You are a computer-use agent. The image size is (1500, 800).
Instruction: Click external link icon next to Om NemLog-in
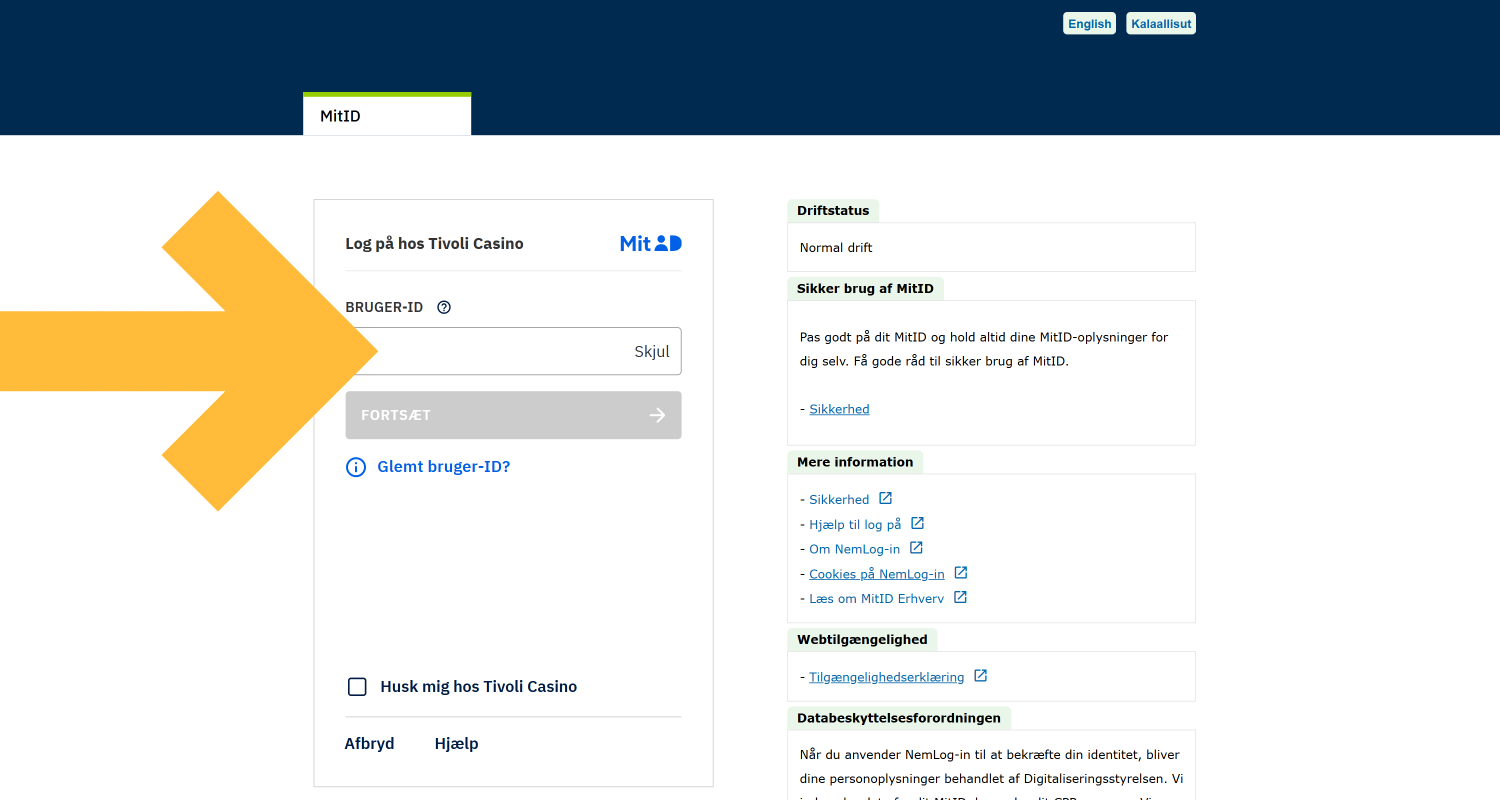point(916,548)
